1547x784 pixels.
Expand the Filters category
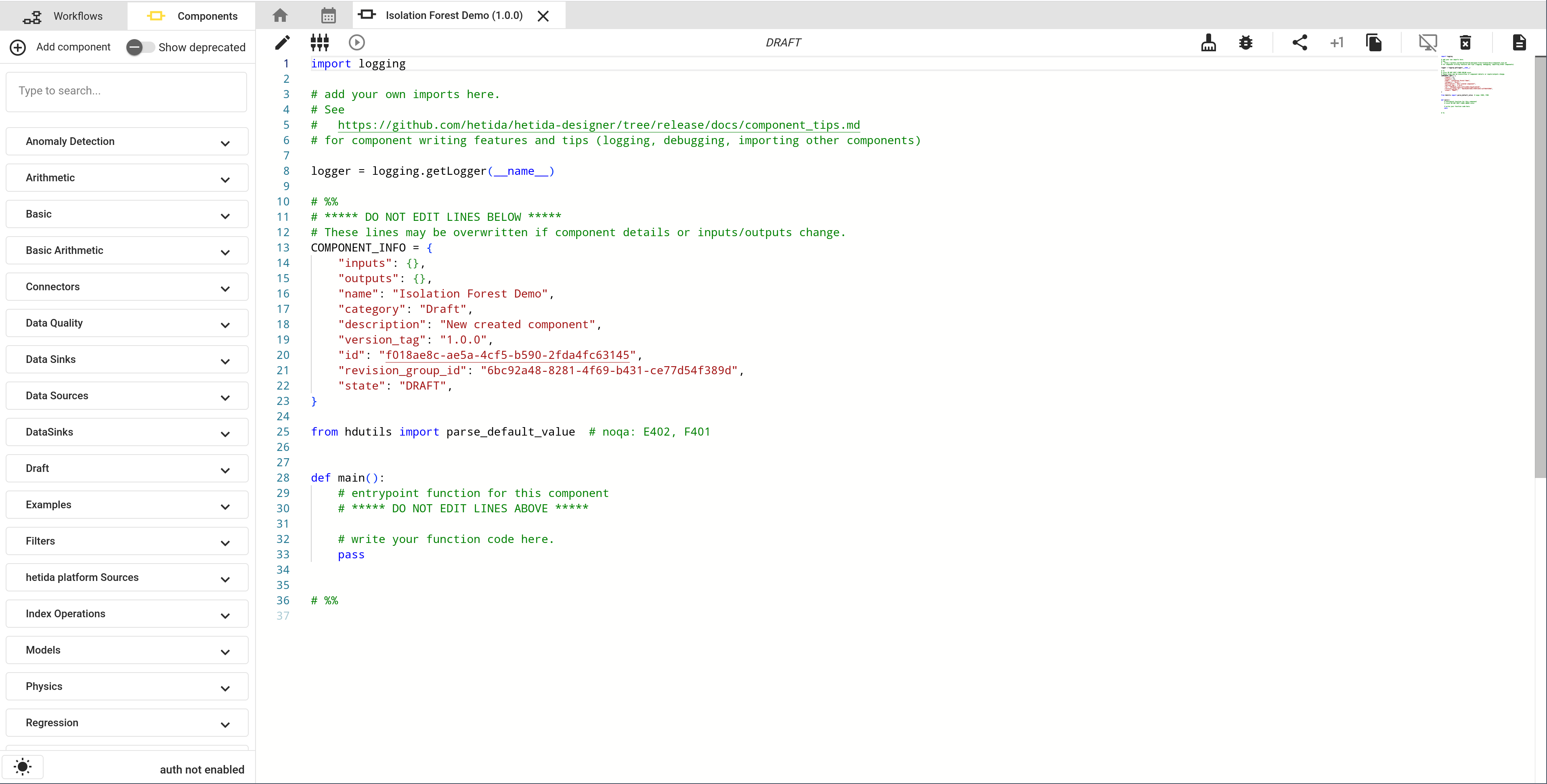127,541
